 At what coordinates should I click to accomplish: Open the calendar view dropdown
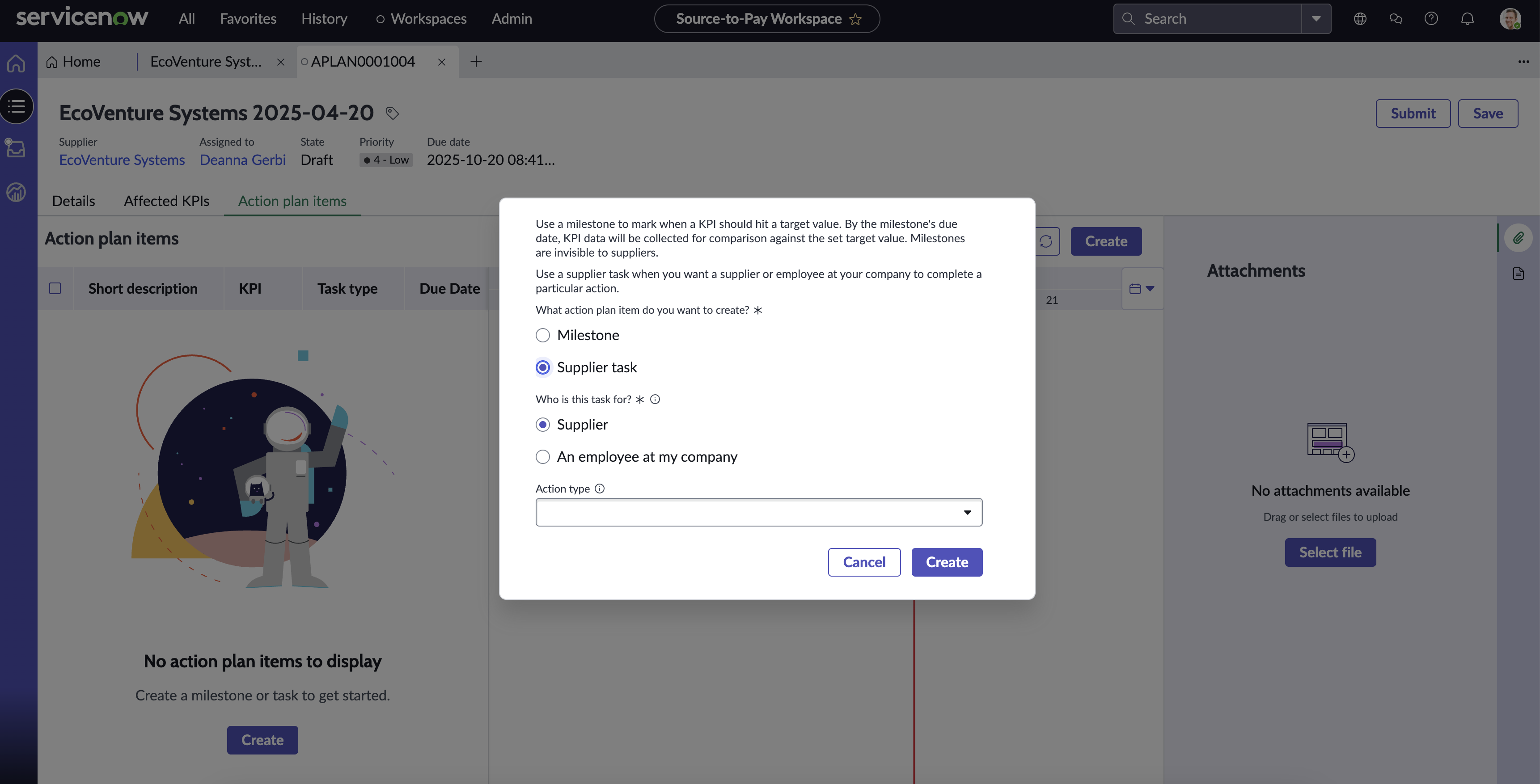pos(1142,289)
